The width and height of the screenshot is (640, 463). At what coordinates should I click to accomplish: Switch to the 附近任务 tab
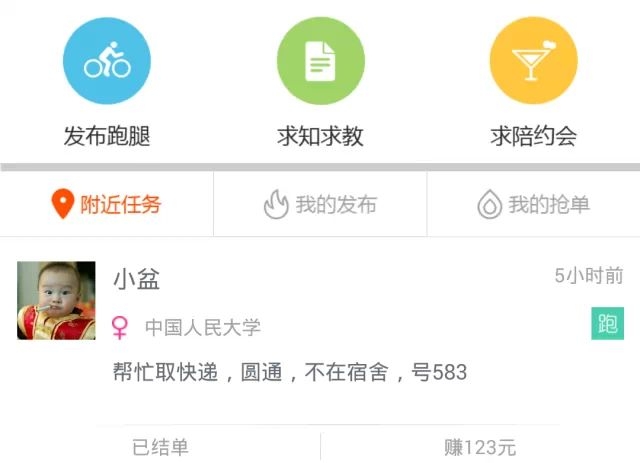107,204
